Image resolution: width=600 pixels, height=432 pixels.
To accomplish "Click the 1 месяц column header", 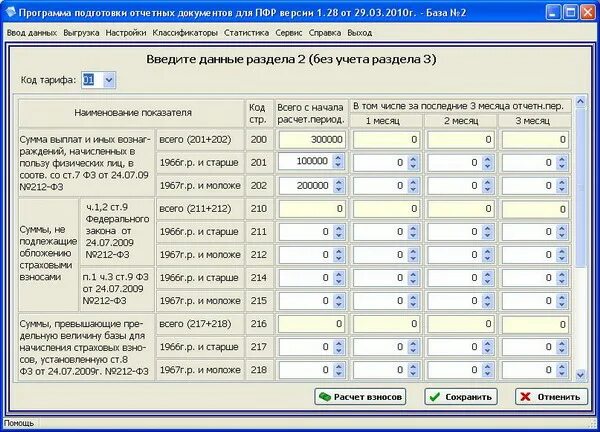I will (386, 121).
